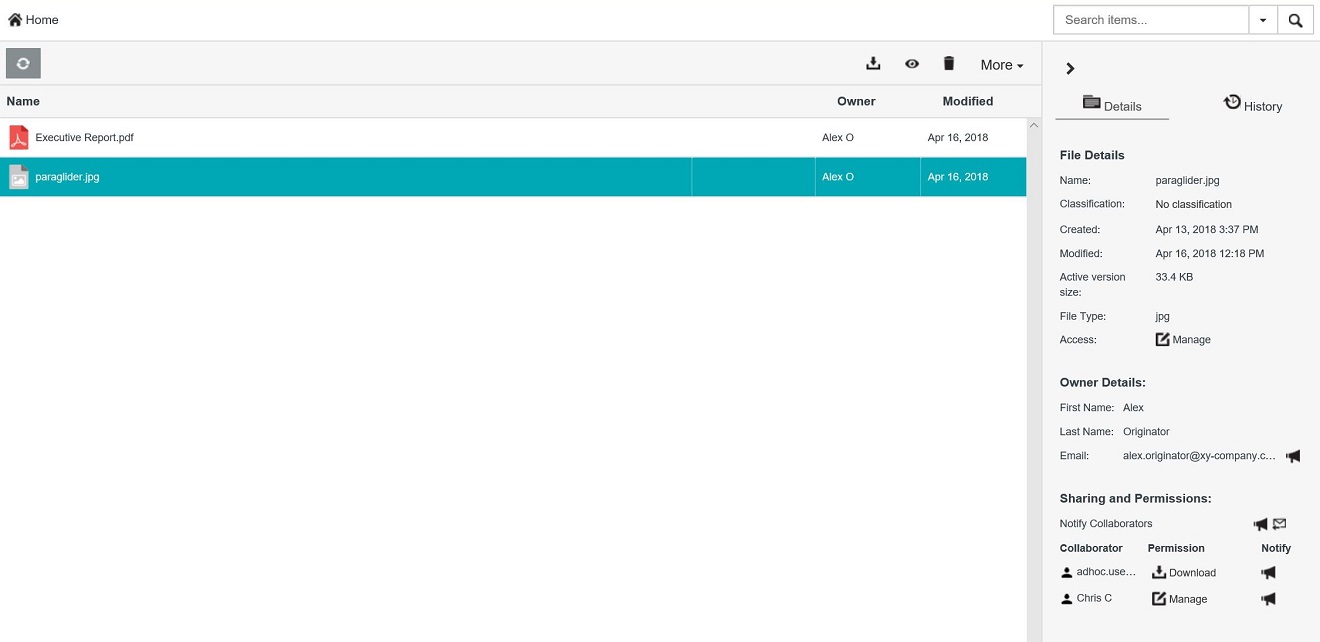Screen dimensions: 1320x642
Task: Collapse the details panel with chevron
Action: (x=1070, y=69)
